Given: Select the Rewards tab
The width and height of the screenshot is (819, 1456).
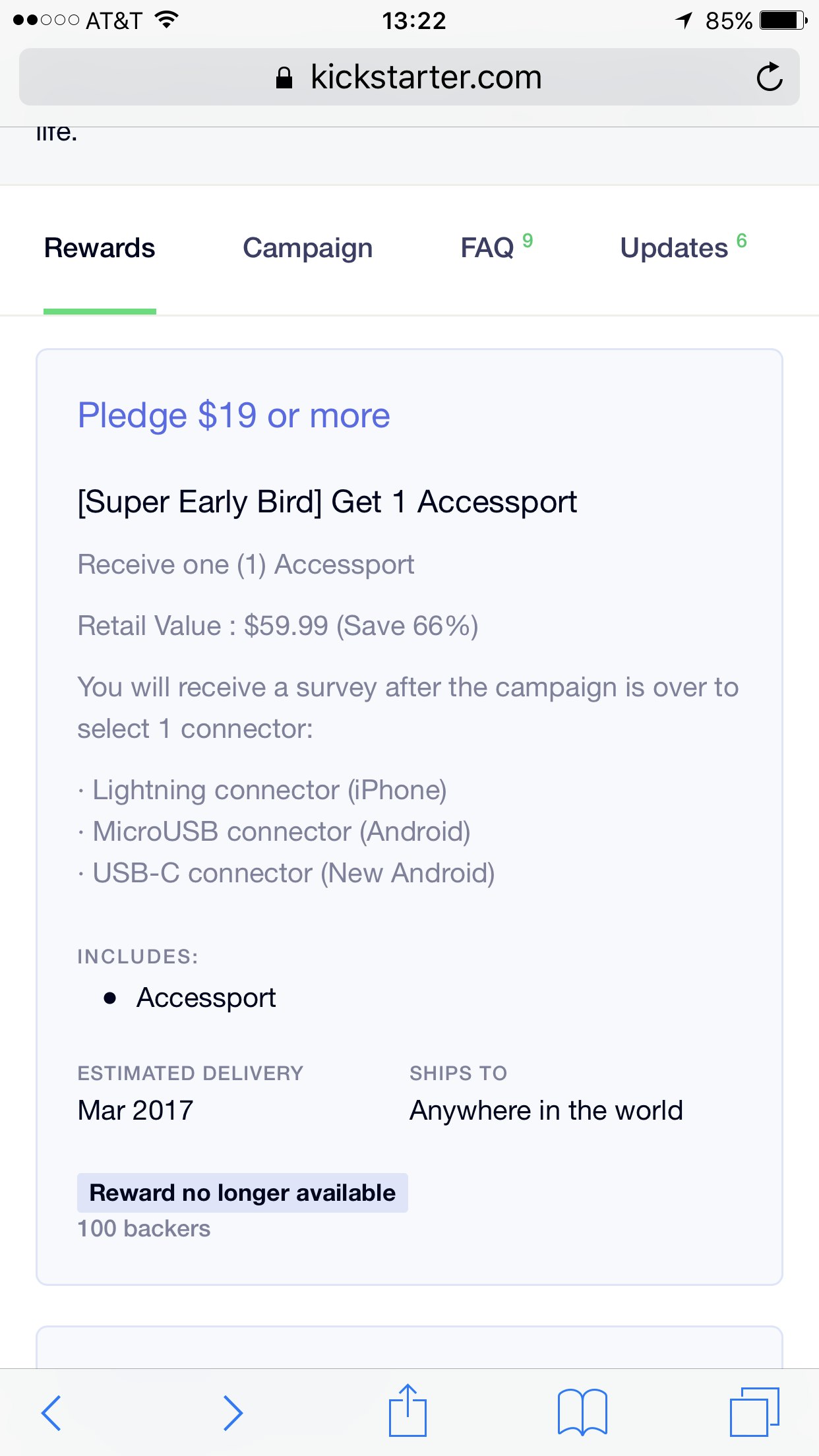Looking at the screenshot, I should (100, 249).
